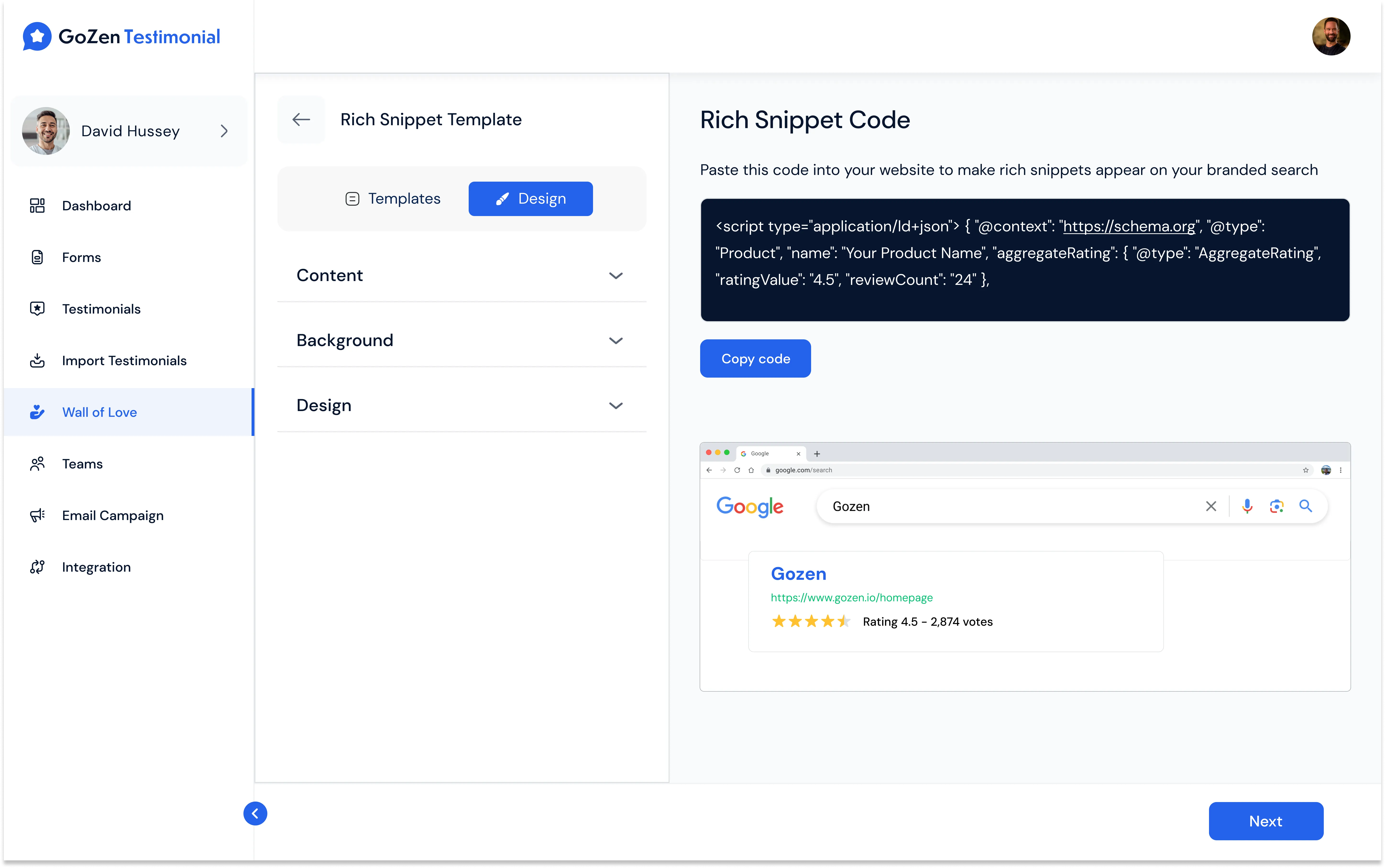Open Forms in the sidebar
The image size is (1385, 868).
pyautogui.click(x=129, y=257)
